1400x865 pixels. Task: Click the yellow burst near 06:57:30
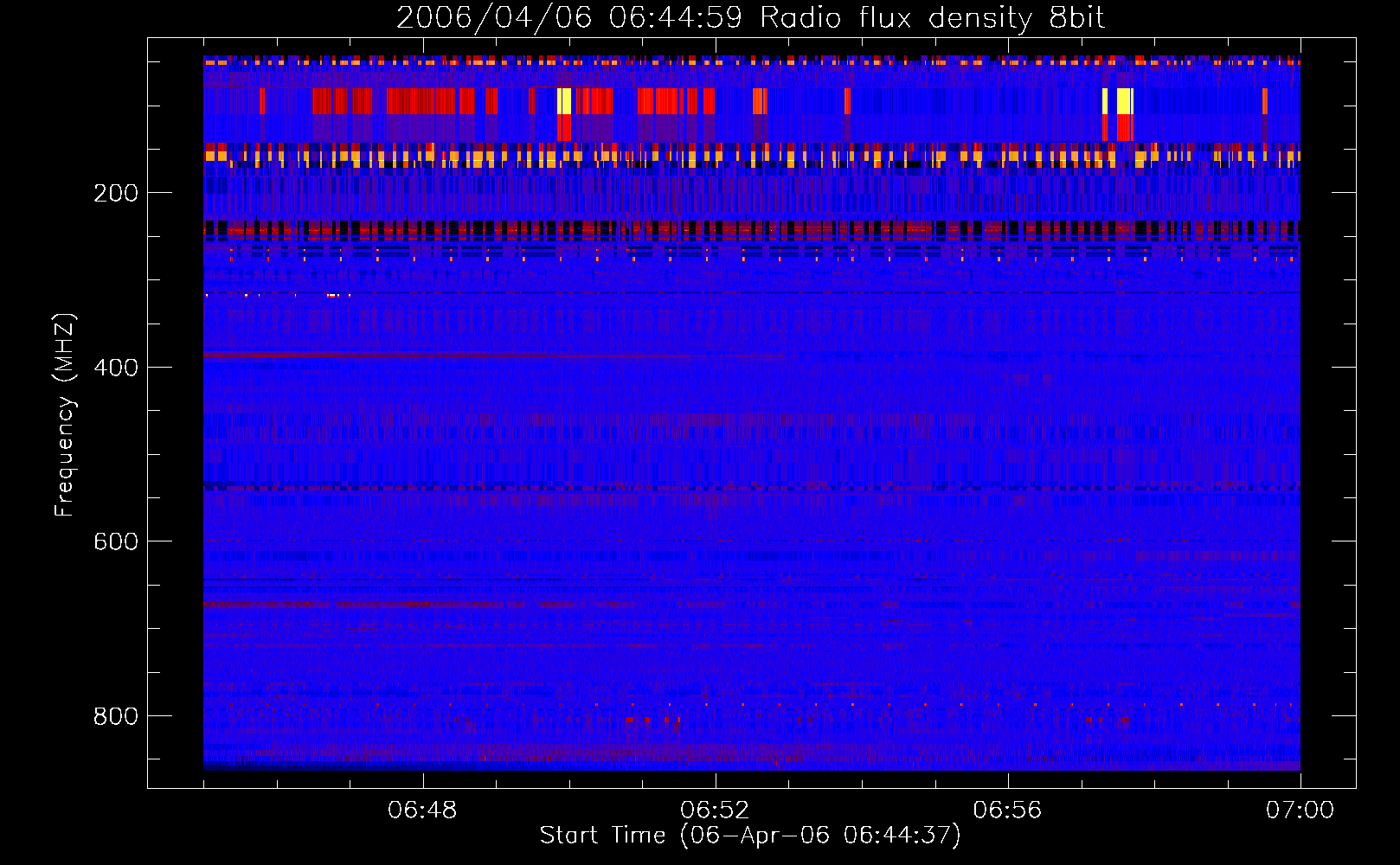(x=1124, y=101)
